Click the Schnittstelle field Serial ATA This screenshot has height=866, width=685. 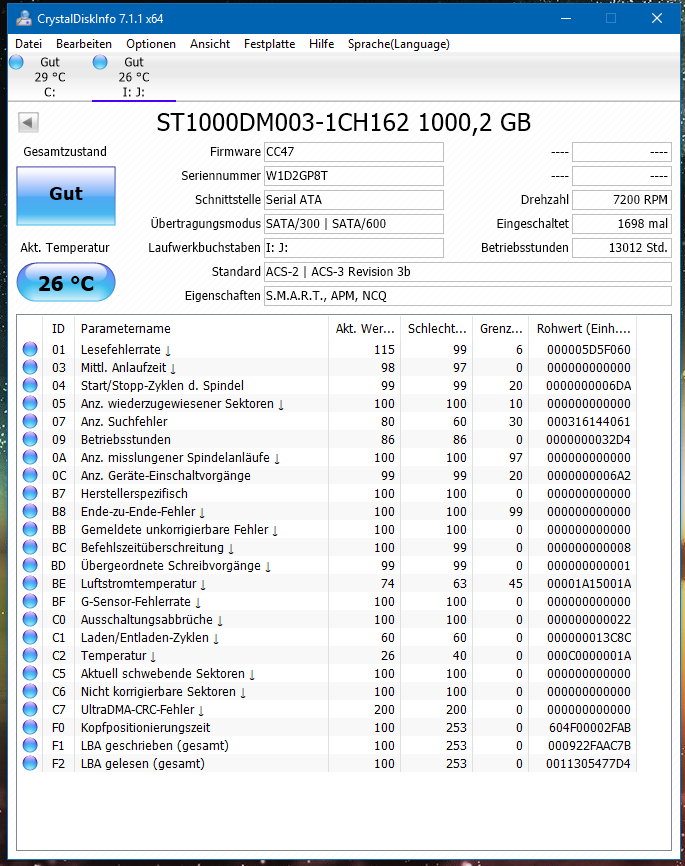[354, 200]
